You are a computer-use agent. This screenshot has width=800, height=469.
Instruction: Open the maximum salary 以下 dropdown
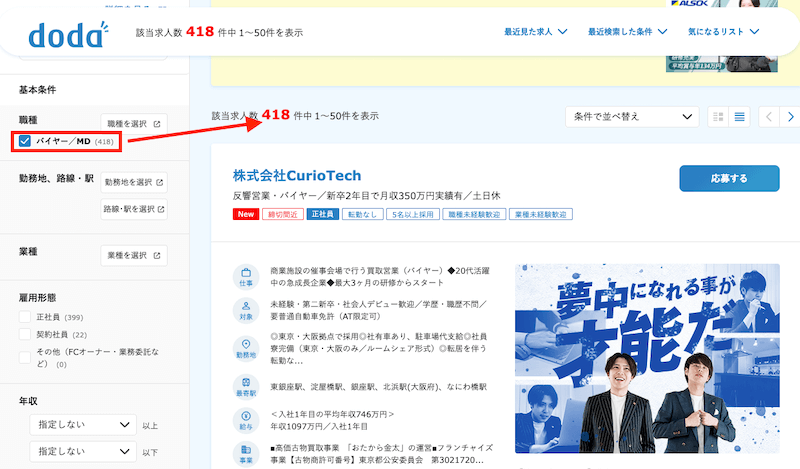pyautogui.click(x=83, y=451)
